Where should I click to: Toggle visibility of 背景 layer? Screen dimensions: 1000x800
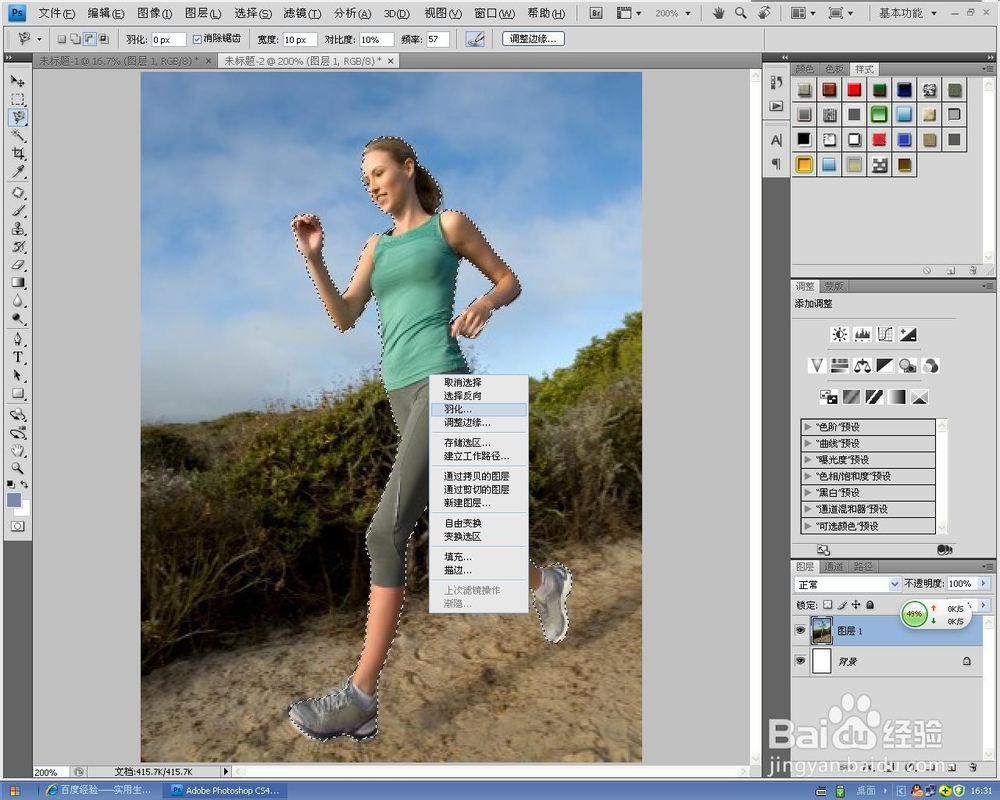point(800,661)
